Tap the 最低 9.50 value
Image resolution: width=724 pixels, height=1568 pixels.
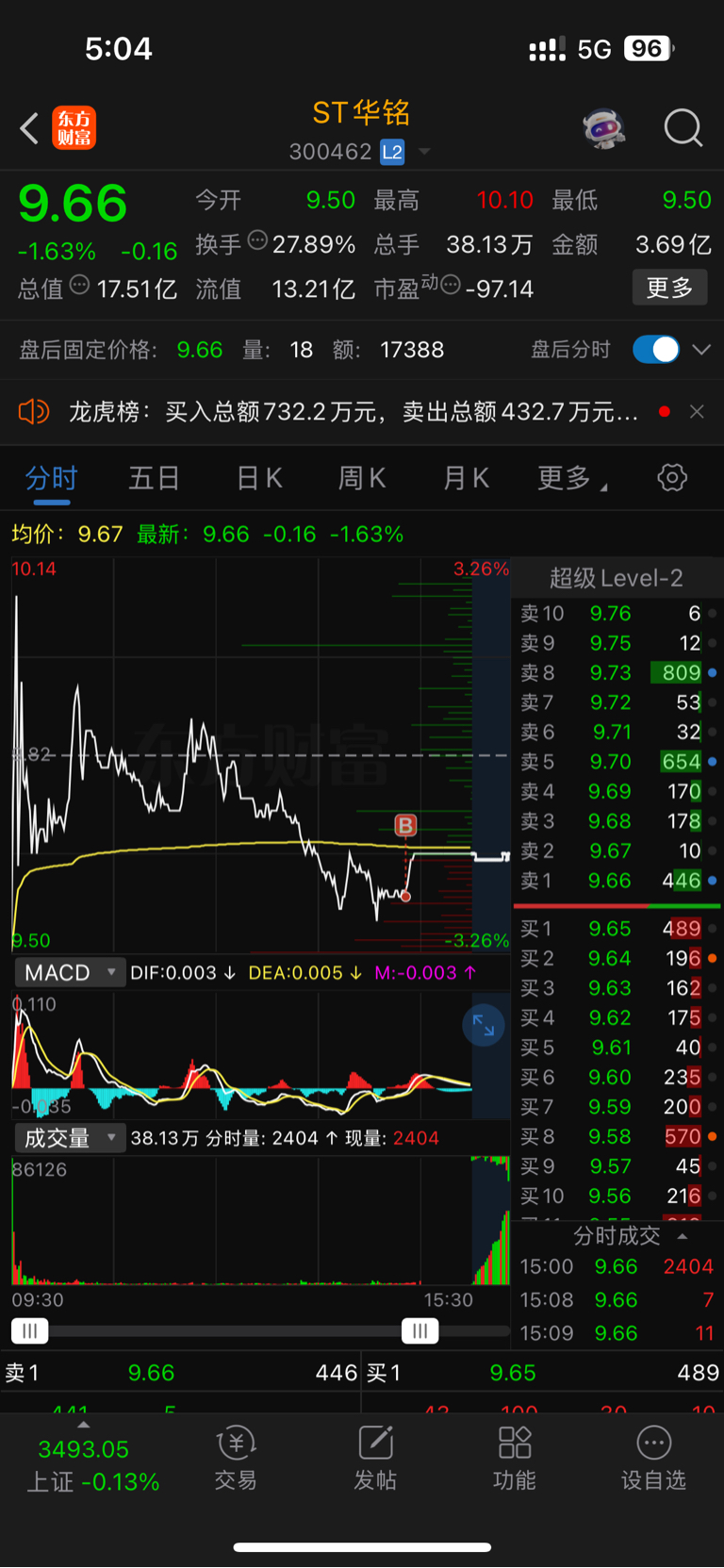(x=686, y=200)
